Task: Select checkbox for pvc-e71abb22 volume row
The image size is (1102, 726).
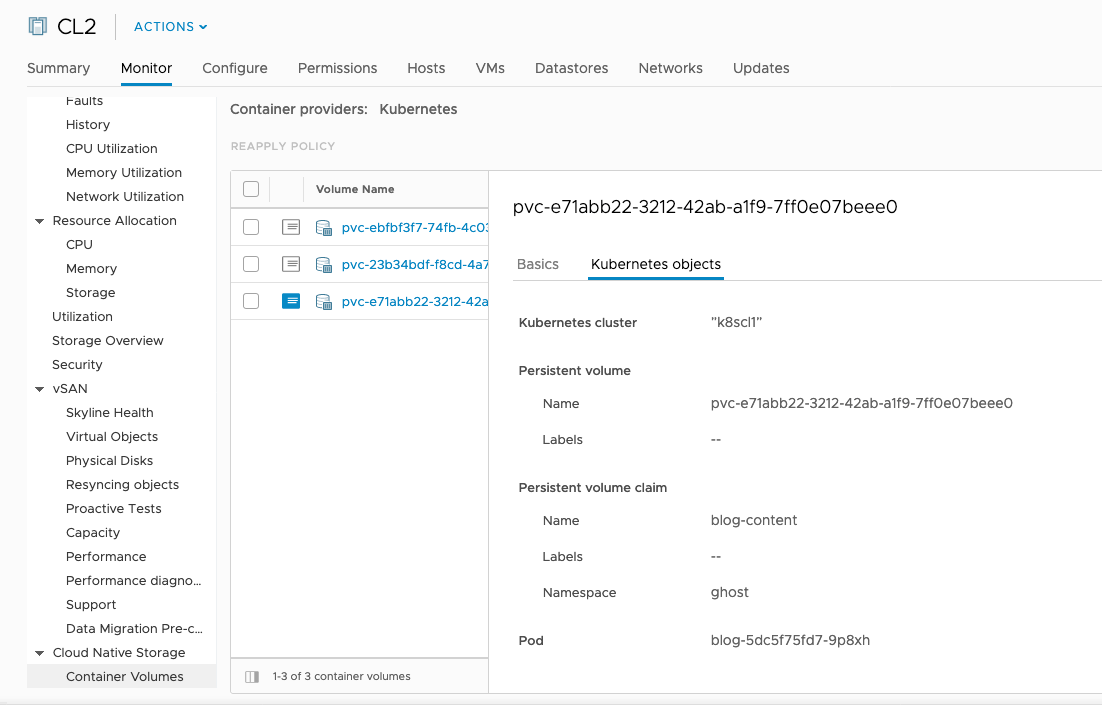Action: [x=251, y=301]
